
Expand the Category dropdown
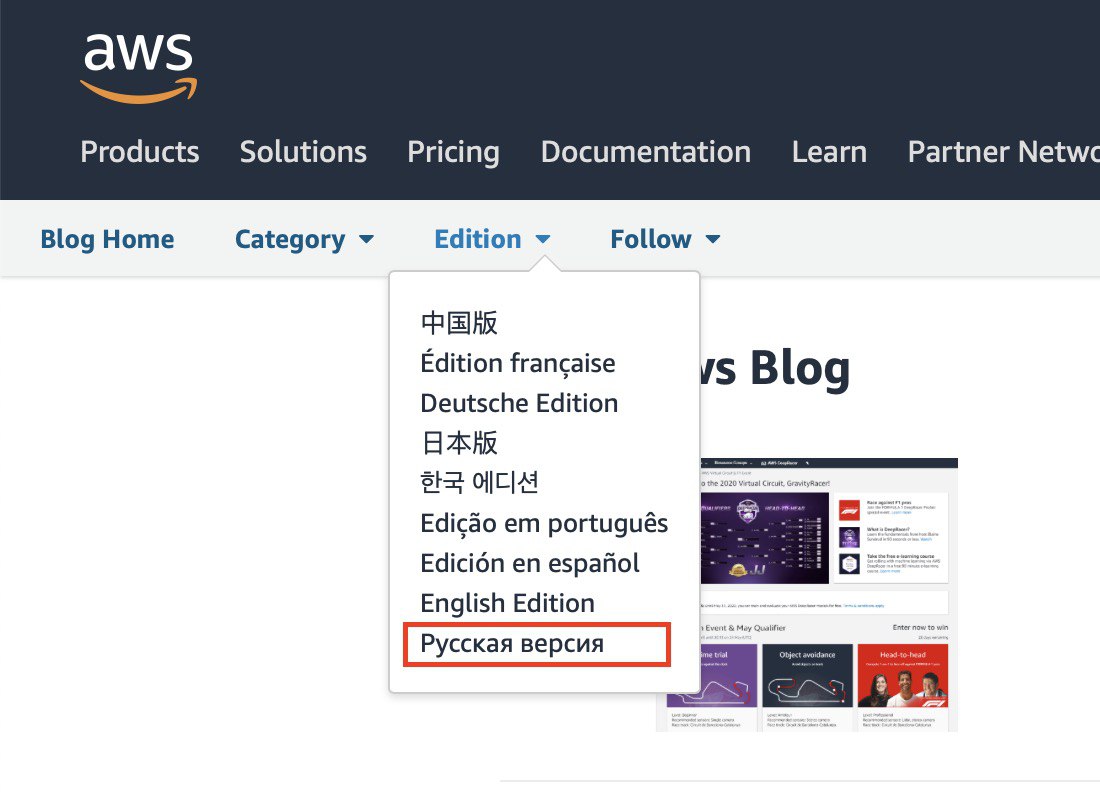point(304,240)
